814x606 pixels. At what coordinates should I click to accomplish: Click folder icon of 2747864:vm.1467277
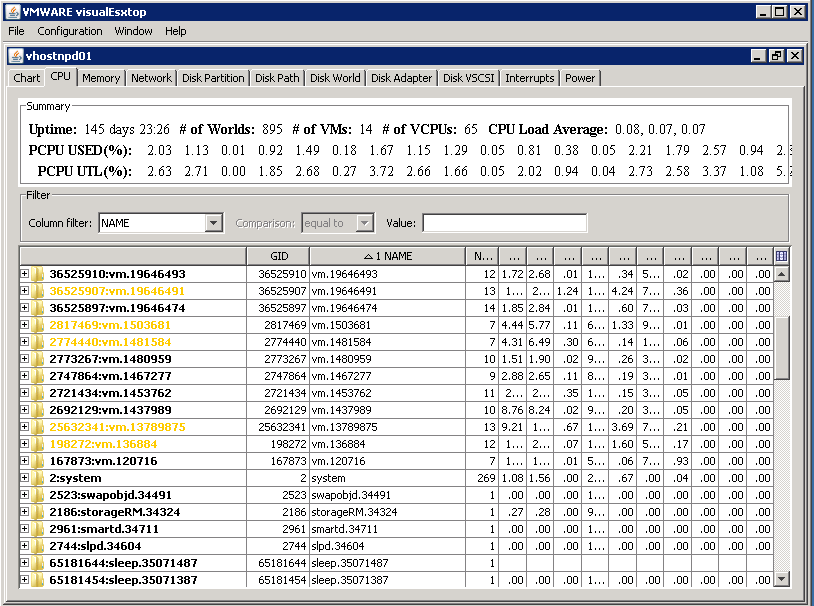pyautogui.click(x=37, y=376)
